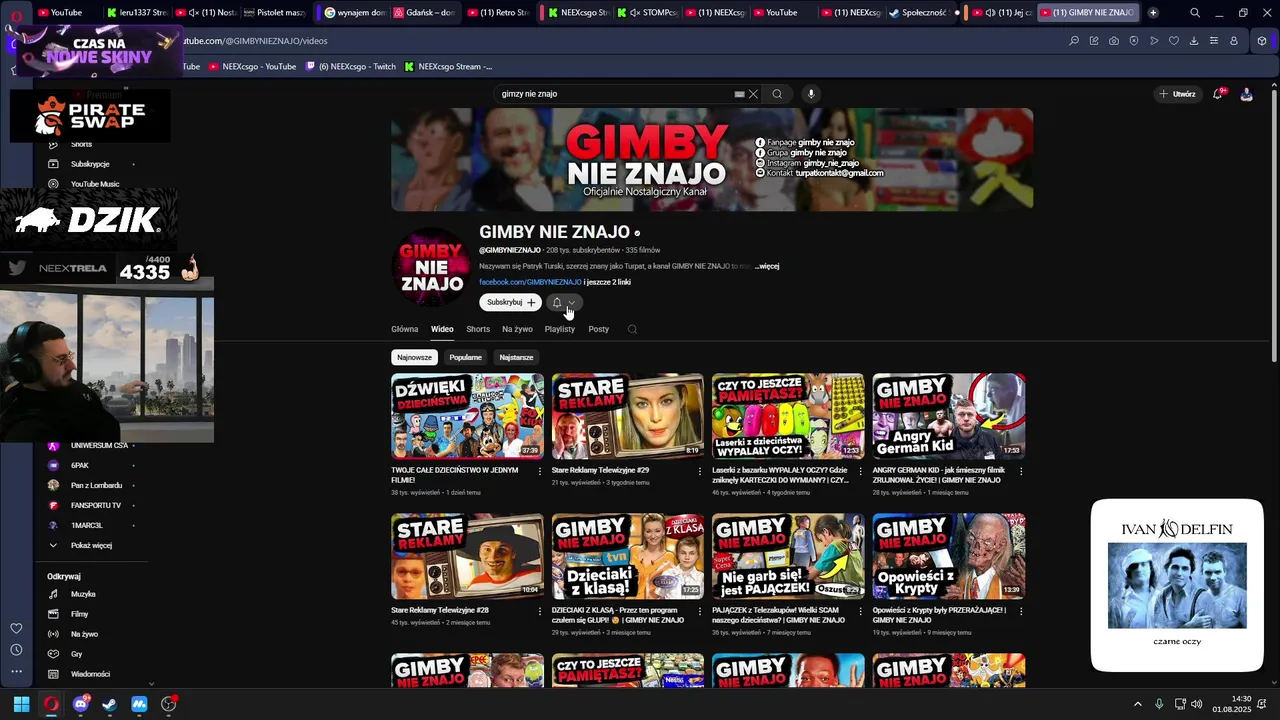Viewport: 1280px width, 720px height.
Task: Open the browser profile person icon
Action: pos(1234,41)
